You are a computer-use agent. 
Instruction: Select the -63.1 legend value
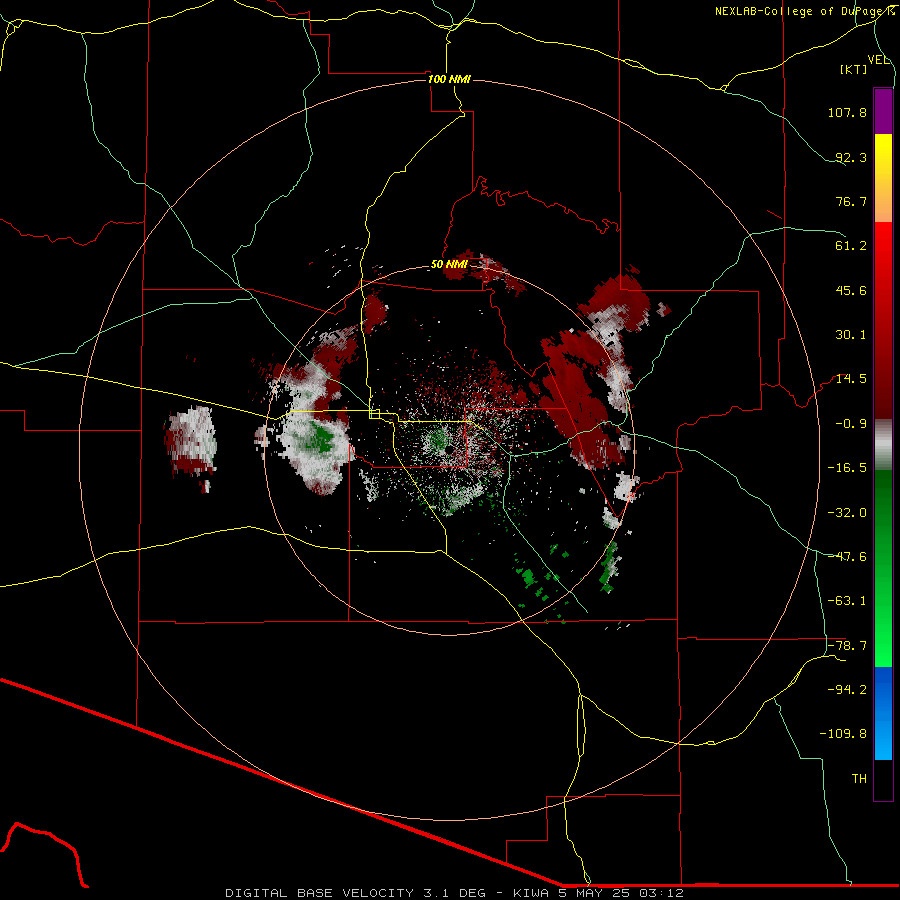pyautogui.click(x=847, y=601)
